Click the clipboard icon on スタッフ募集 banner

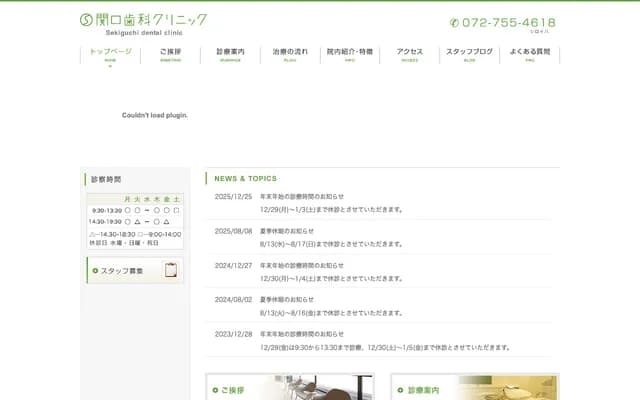click(x=170, y=270)
